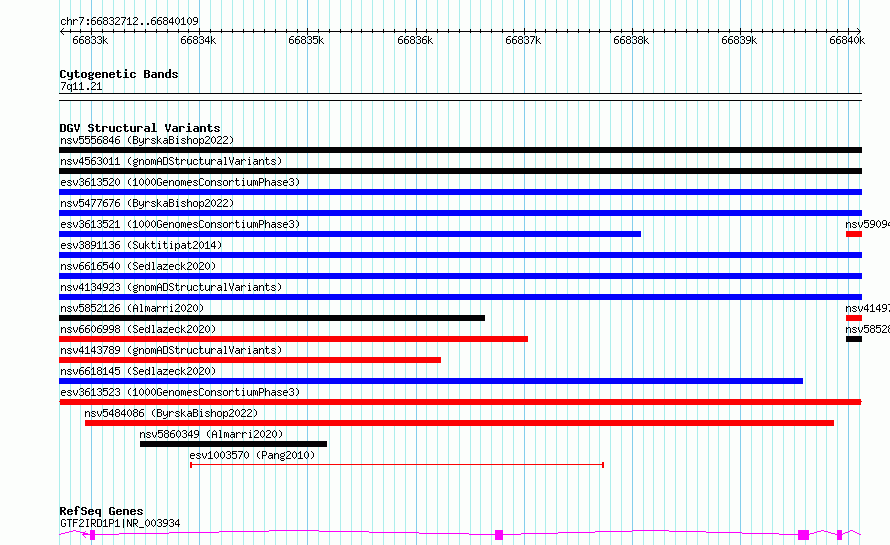Click the red bar under nsv6606998

[293, 339]
